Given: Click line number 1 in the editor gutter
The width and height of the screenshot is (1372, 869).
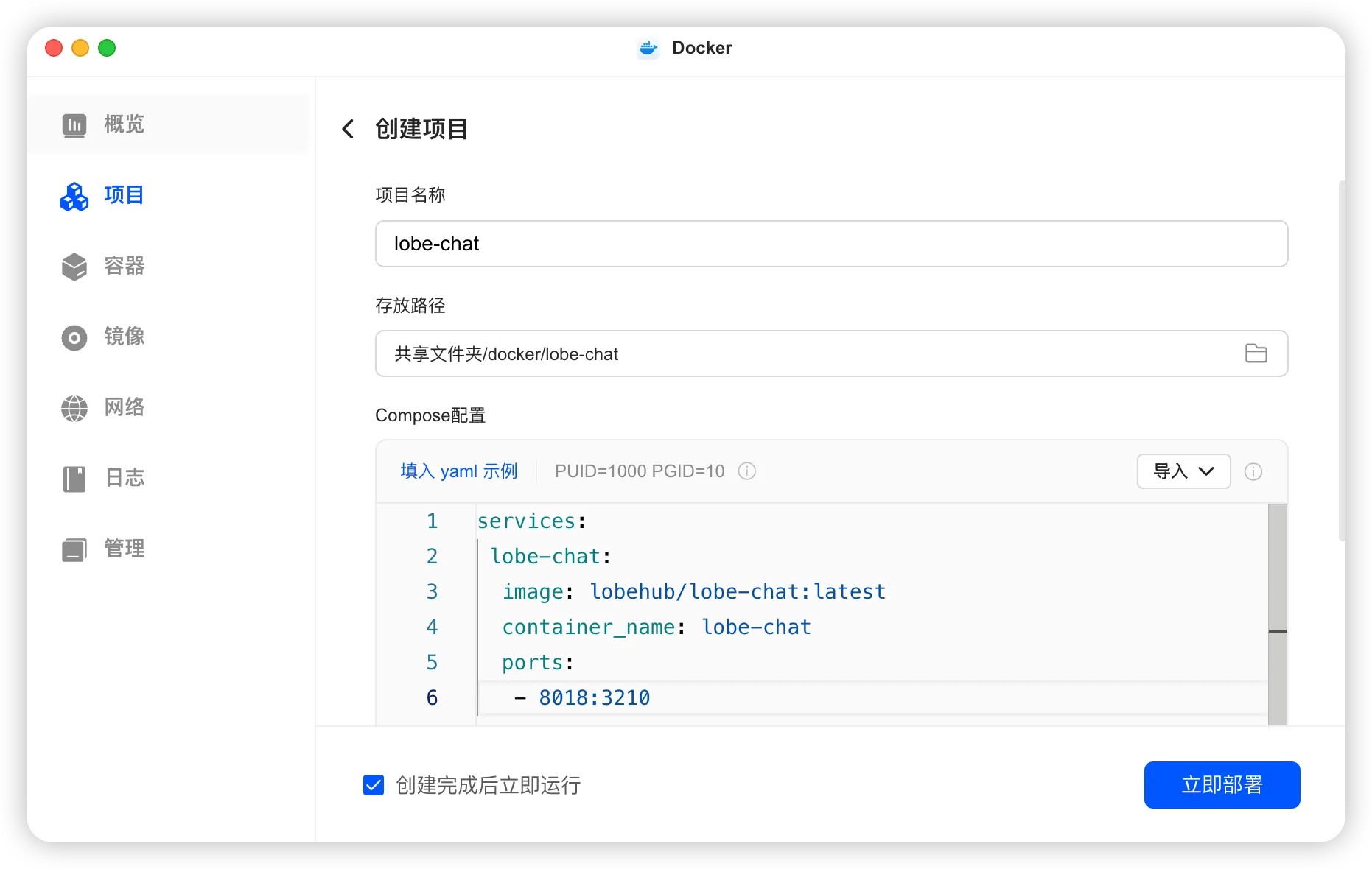Looking at the screenshot, I should pos(433,521).
